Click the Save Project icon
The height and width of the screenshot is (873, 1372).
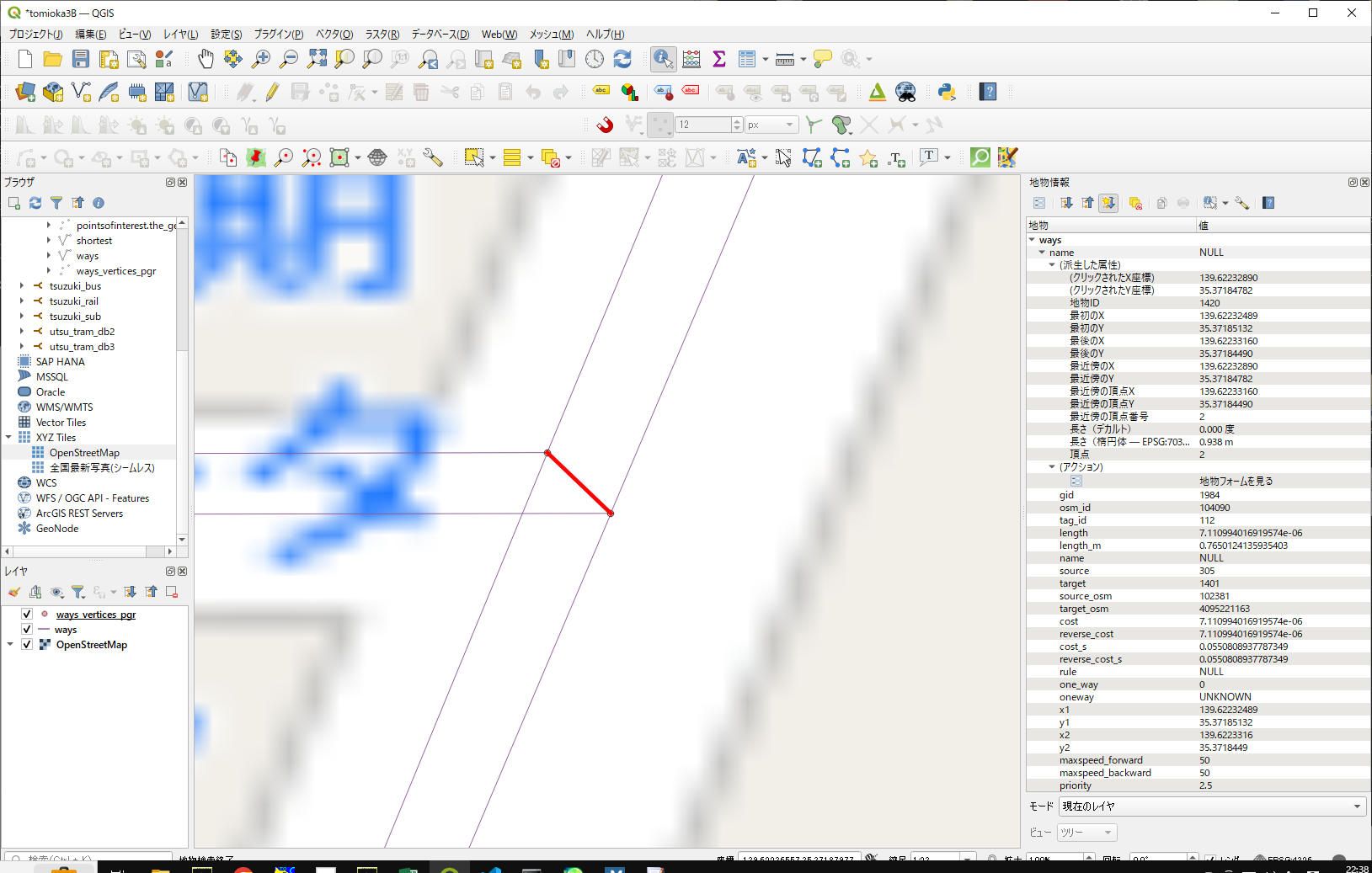point(81,59)
